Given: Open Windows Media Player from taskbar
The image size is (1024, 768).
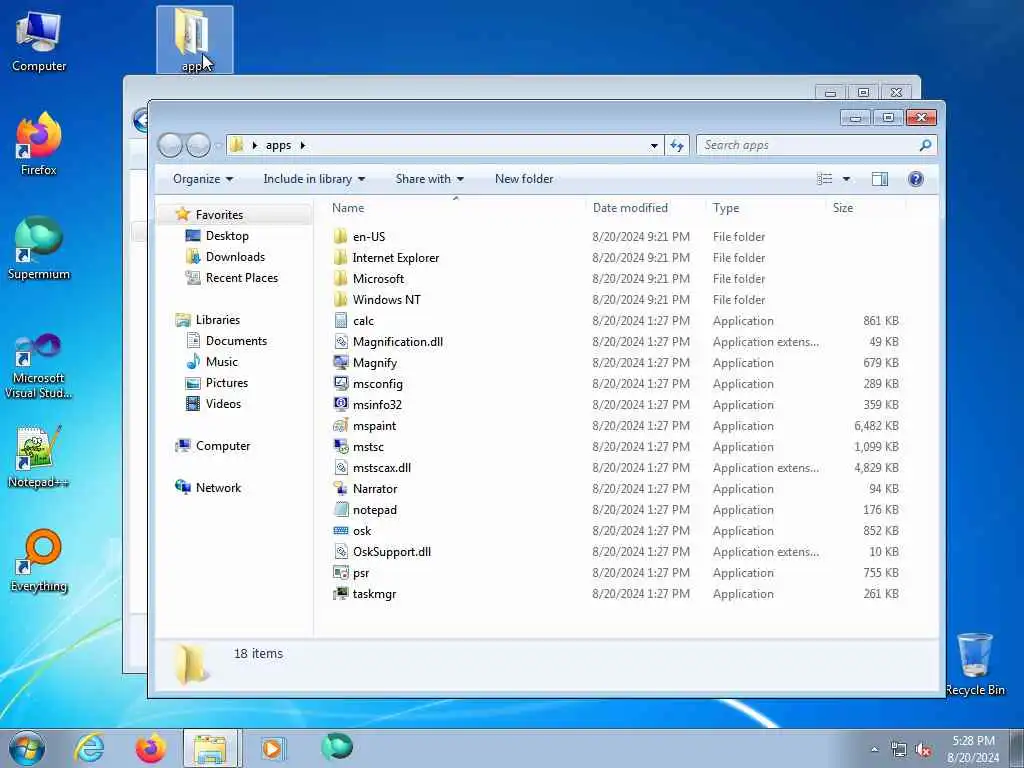Looking at the screenshot, I should pos(272,748).
